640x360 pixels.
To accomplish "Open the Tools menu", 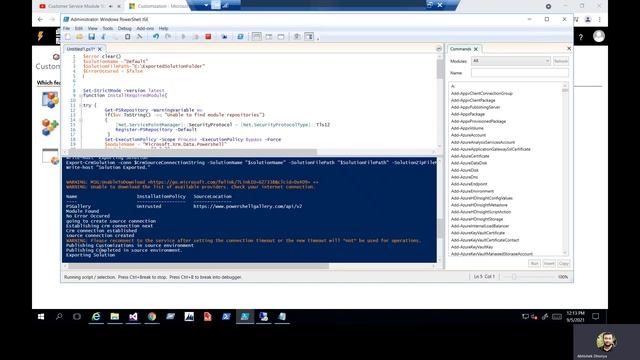I will coord(108,28).
